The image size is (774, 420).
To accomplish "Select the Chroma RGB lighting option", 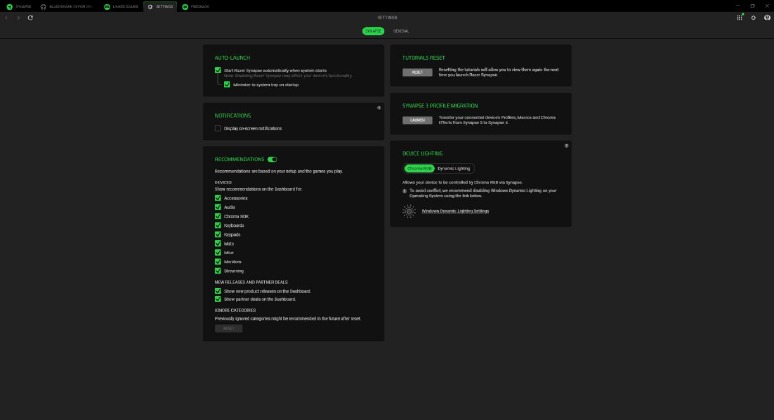I will tap(419, 169).
